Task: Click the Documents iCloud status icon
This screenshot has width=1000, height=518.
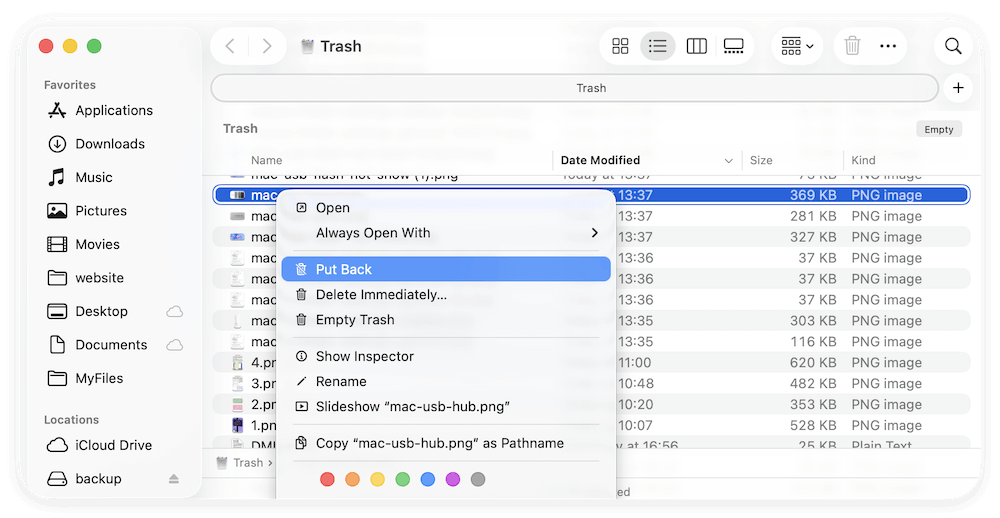Action: 175,345
